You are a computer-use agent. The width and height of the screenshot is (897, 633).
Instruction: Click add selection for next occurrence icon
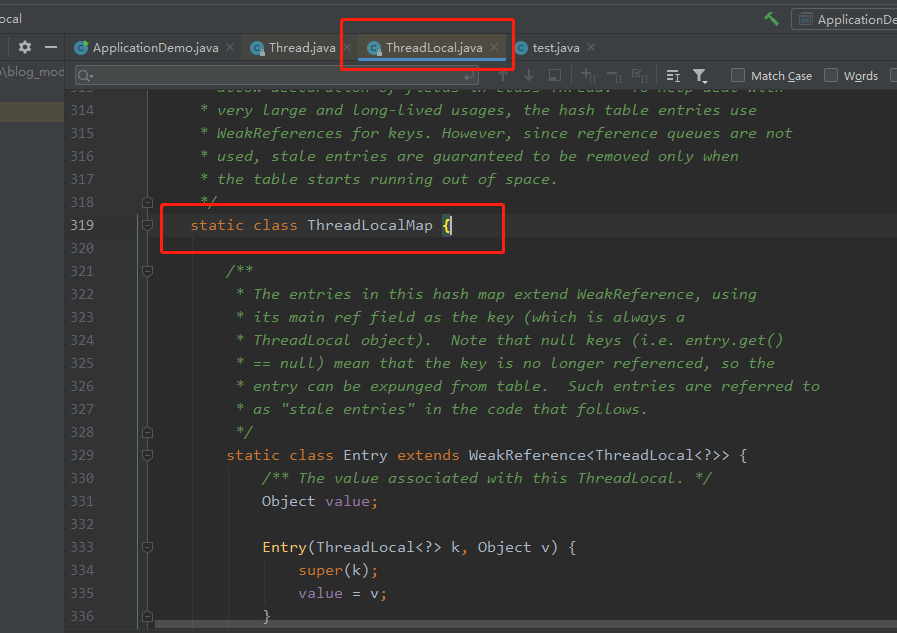click(x=588, y=75)
